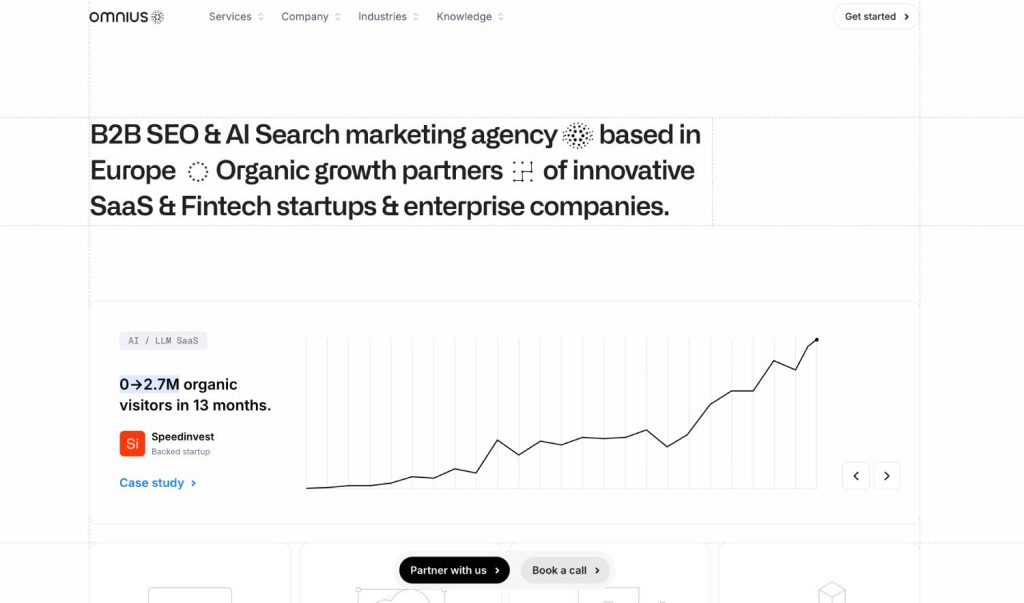
Task: Open the Company dropdown menu
Action: click(x=310, y=16)
